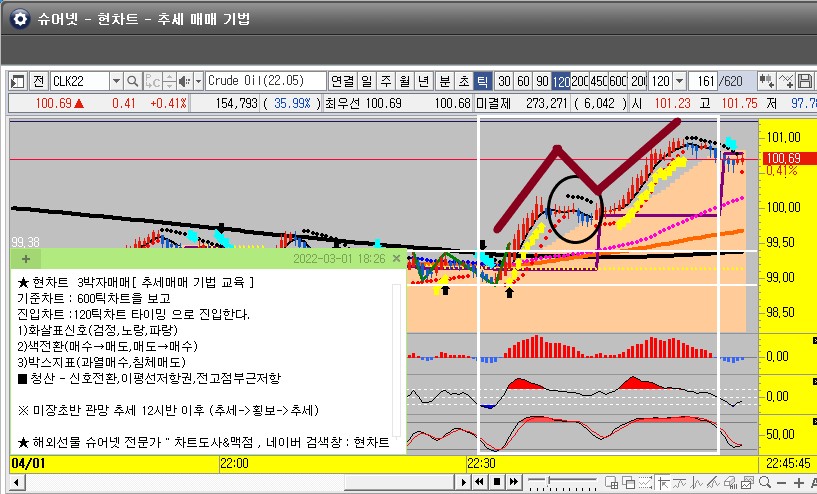Toggle the side panel icon left of 전
The width and height of the screenshot is (817, 494).
[18, 81]
